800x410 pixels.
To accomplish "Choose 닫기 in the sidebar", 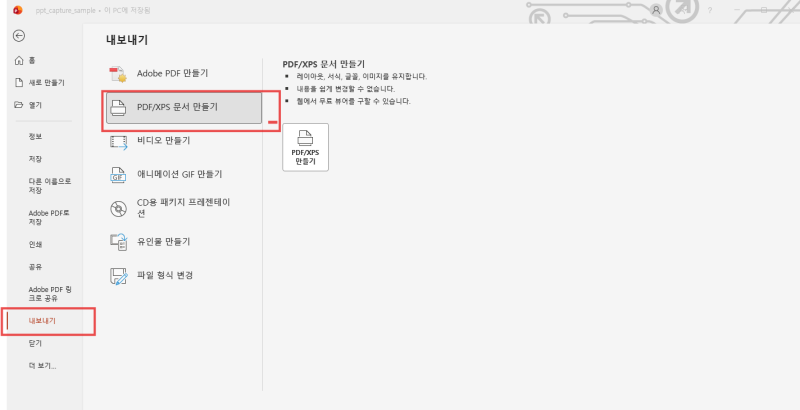I will [x=35, y=344].
